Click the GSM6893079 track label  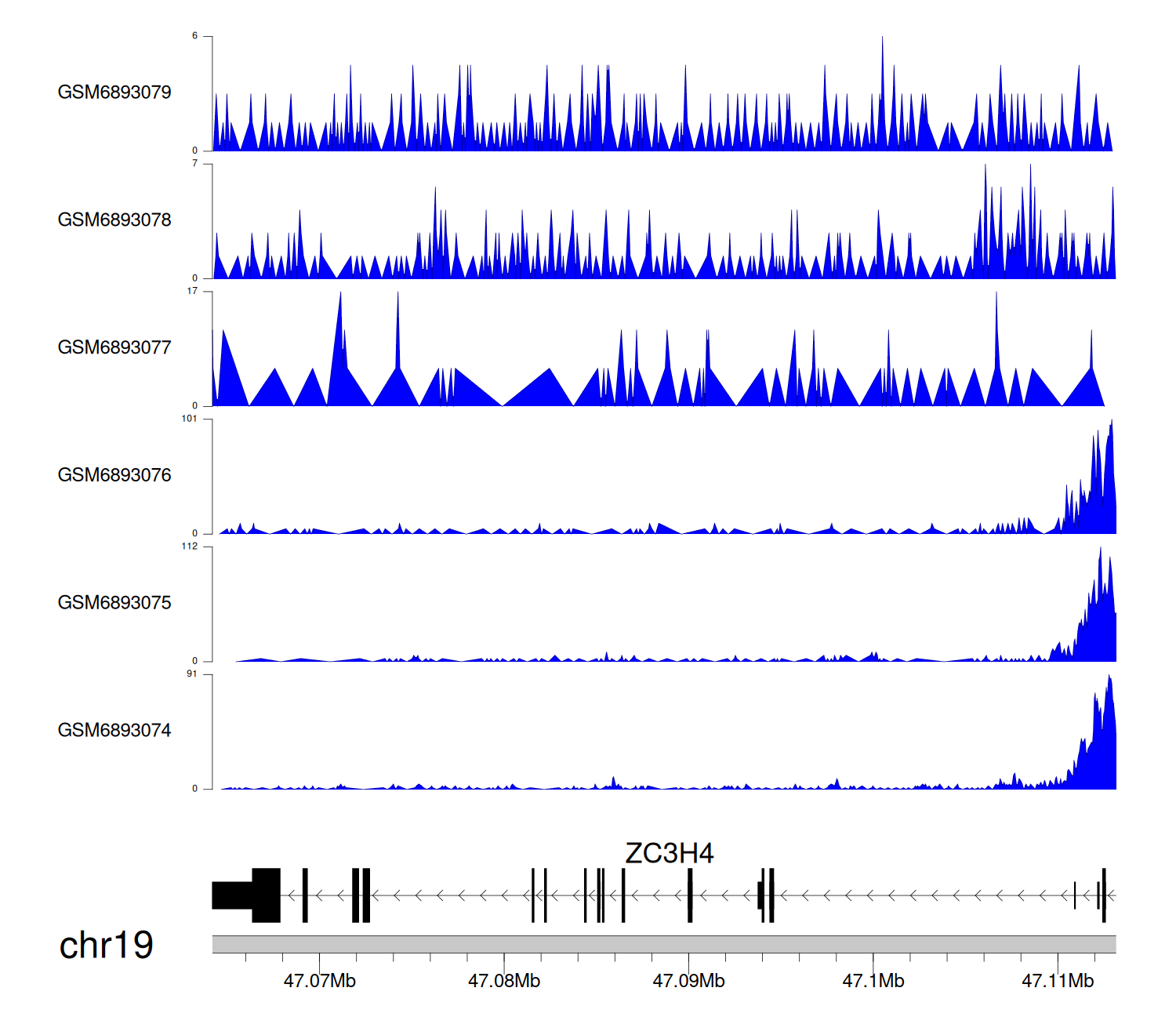click(114, 93)
